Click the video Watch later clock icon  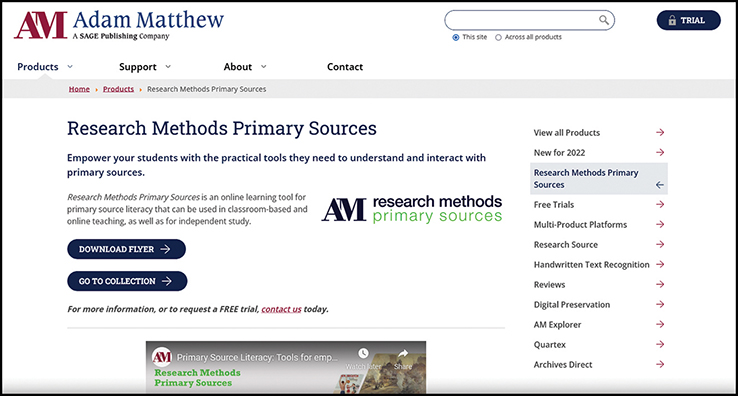point(363,354)
